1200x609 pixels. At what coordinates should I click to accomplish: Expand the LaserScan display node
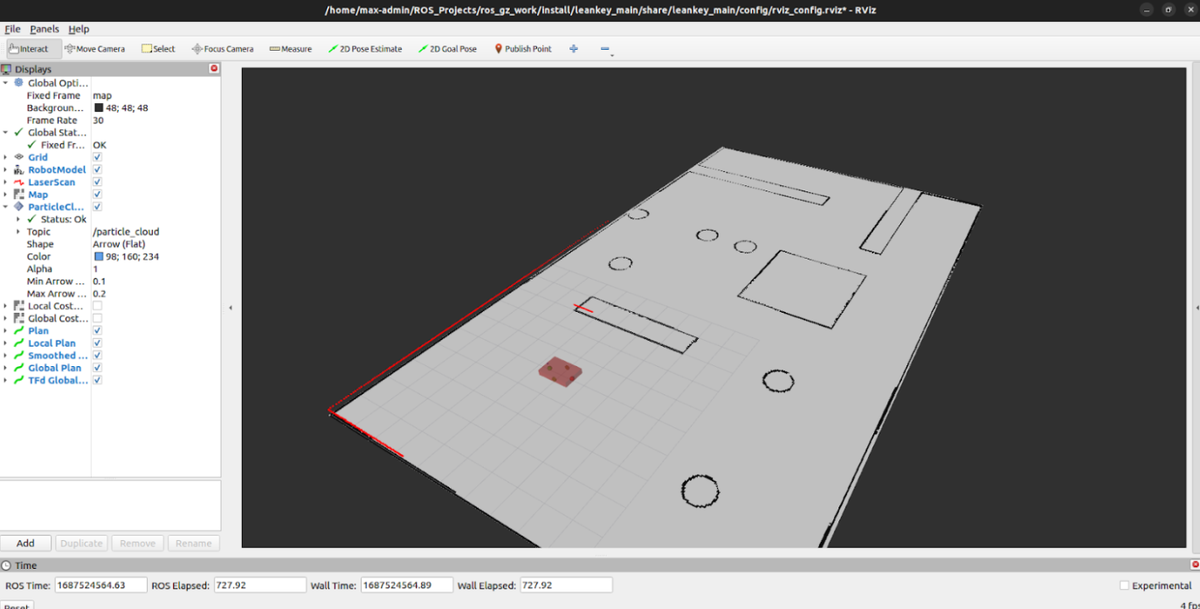point(5,182)
